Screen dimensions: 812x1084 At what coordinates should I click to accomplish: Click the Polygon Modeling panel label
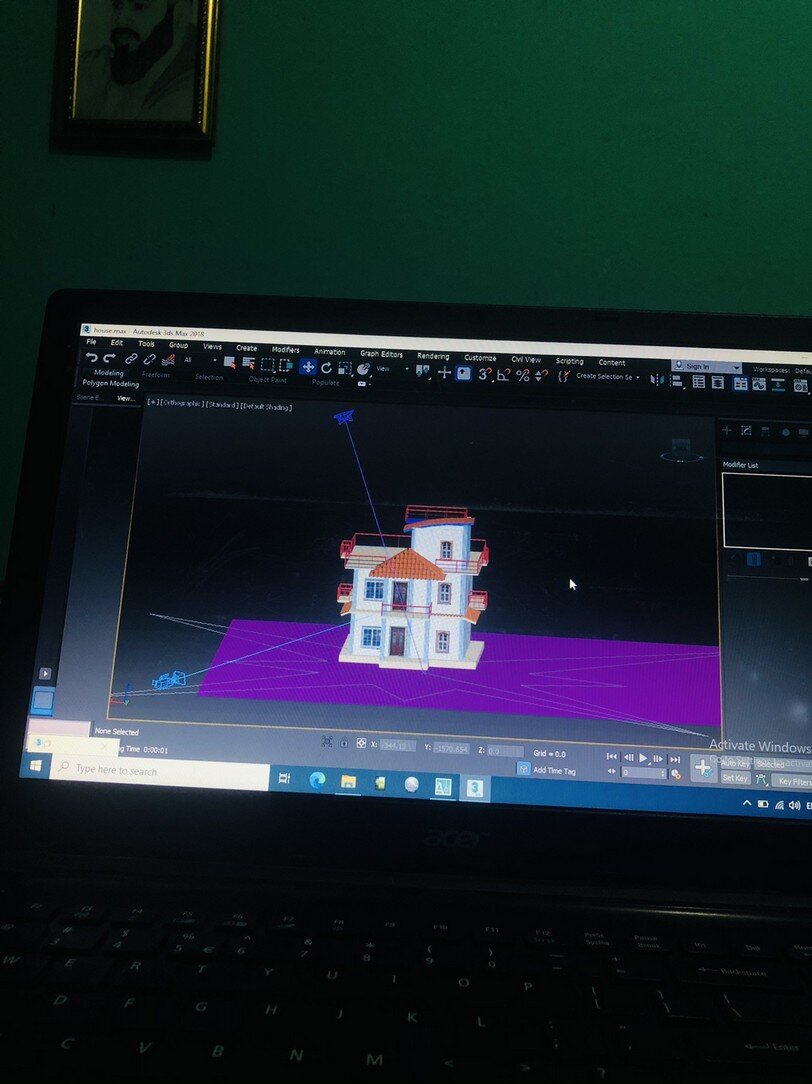point(111,383)
